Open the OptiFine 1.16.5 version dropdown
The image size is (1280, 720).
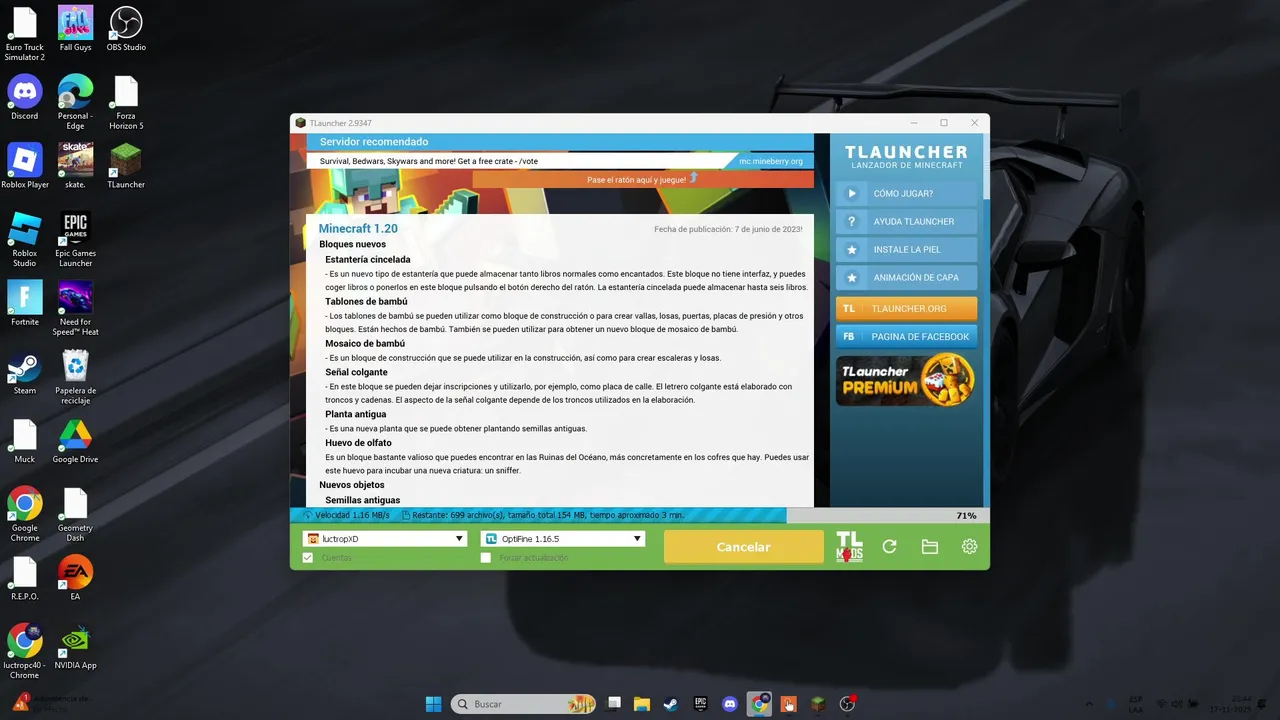pos(563,538)
